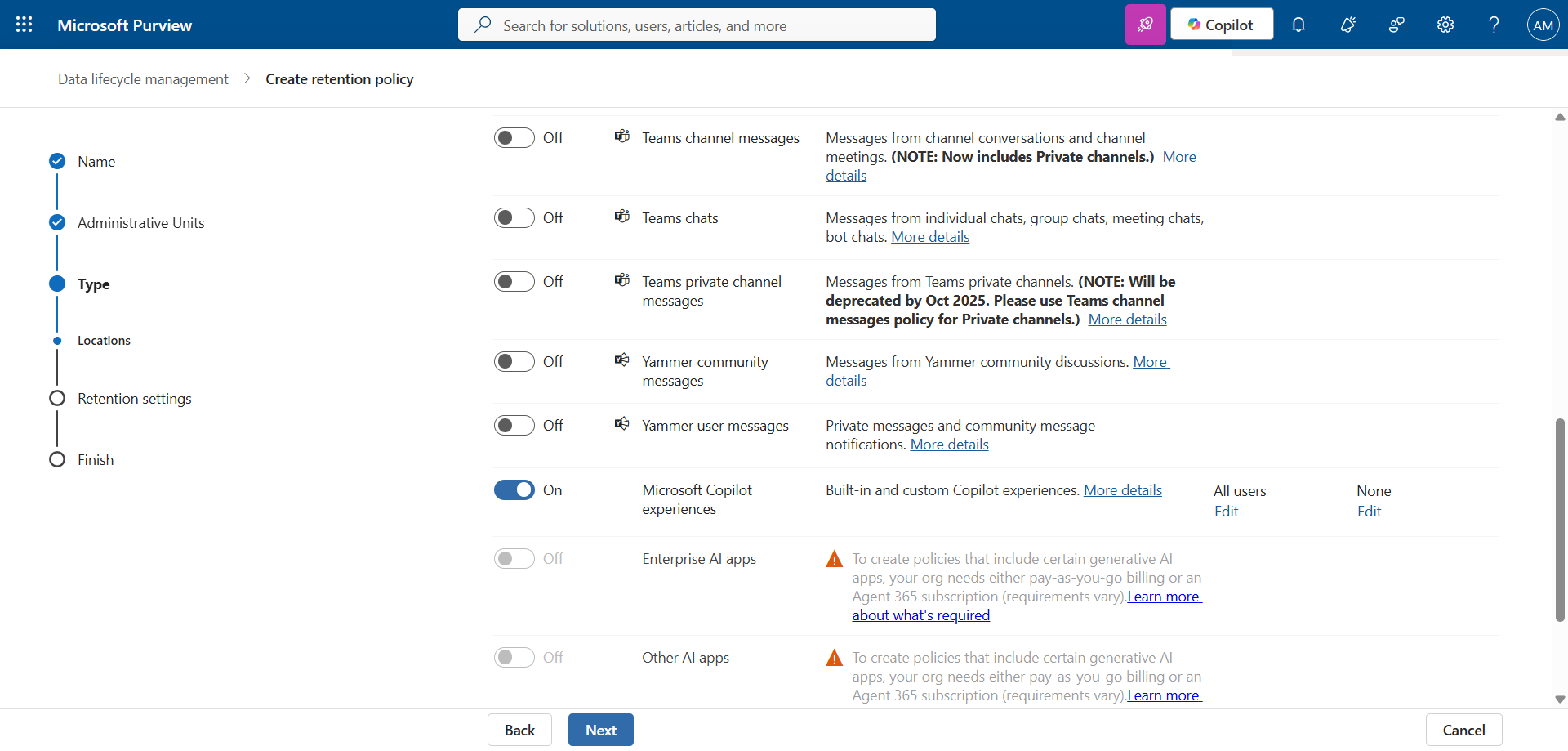
Task: Open Data lifecycle management breadcrumb
Action: [143, 79]
